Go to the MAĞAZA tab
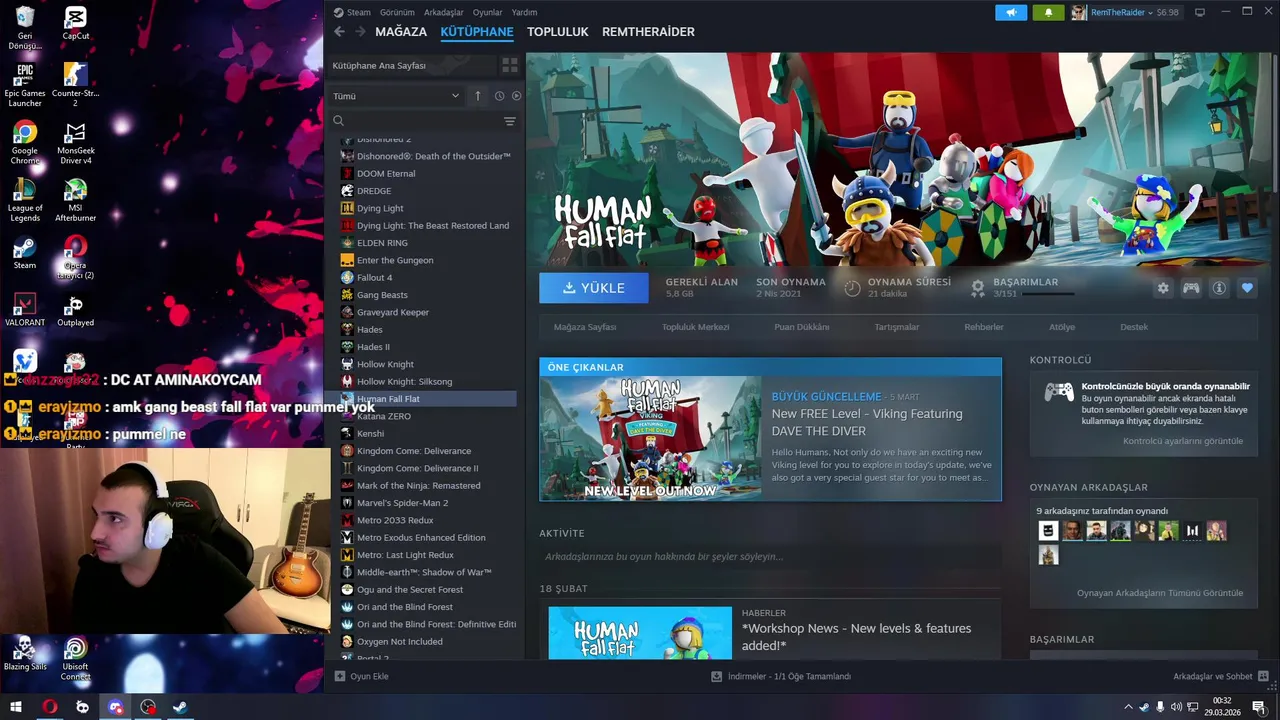This screenshot has height=720, width=1280. [401, 32]
